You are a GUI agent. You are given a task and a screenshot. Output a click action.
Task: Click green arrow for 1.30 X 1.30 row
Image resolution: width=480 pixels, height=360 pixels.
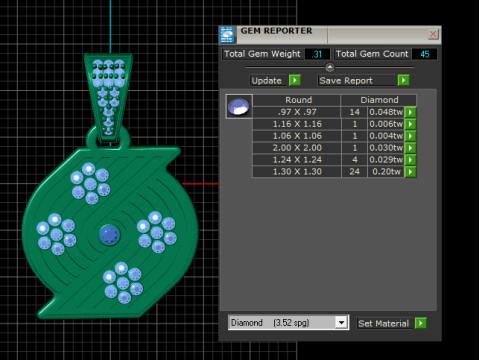point(410,172)
